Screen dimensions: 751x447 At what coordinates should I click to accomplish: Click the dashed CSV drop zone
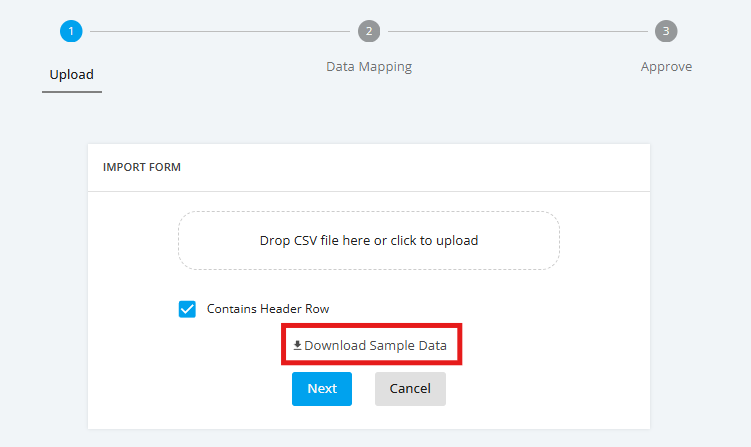point(369,241)
